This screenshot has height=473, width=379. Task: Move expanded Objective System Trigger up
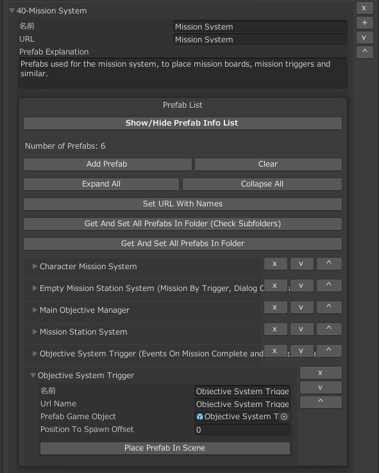(321, 402)
